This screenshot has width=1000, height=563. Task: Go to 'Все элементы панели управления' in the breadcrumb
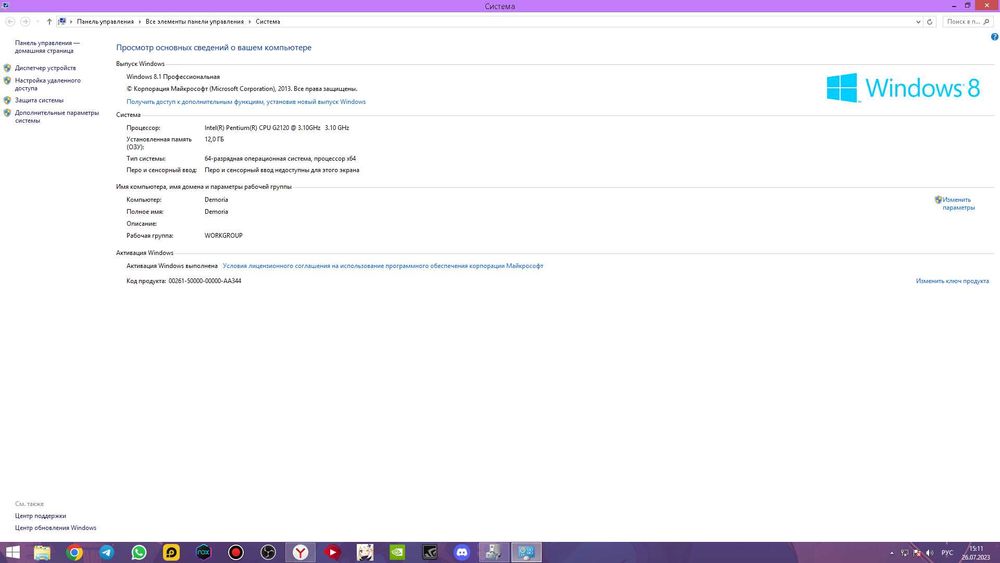click(x=195, y=22)
